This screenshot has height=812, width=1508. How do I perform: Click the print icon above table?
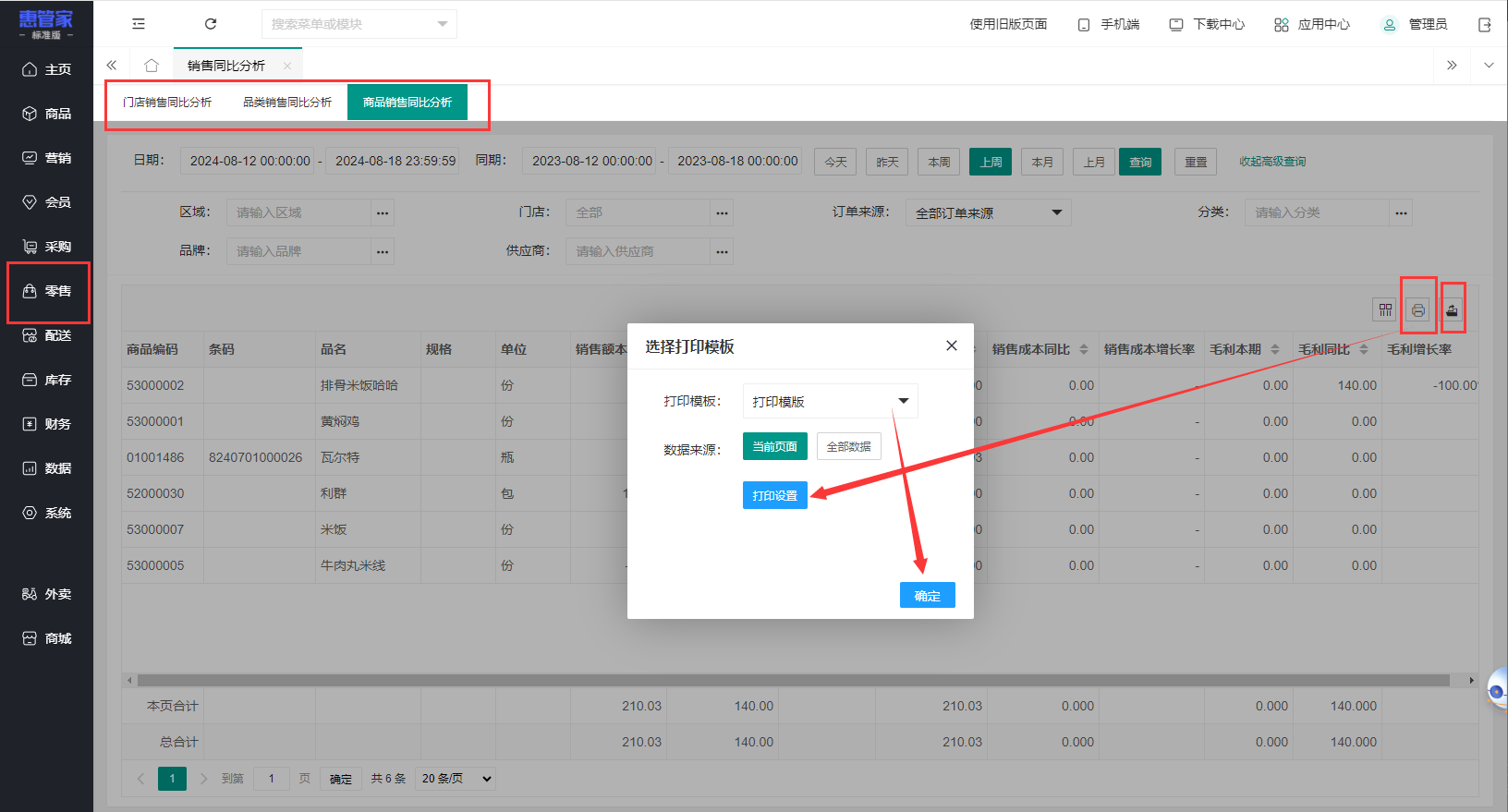tap(1418, 310)
